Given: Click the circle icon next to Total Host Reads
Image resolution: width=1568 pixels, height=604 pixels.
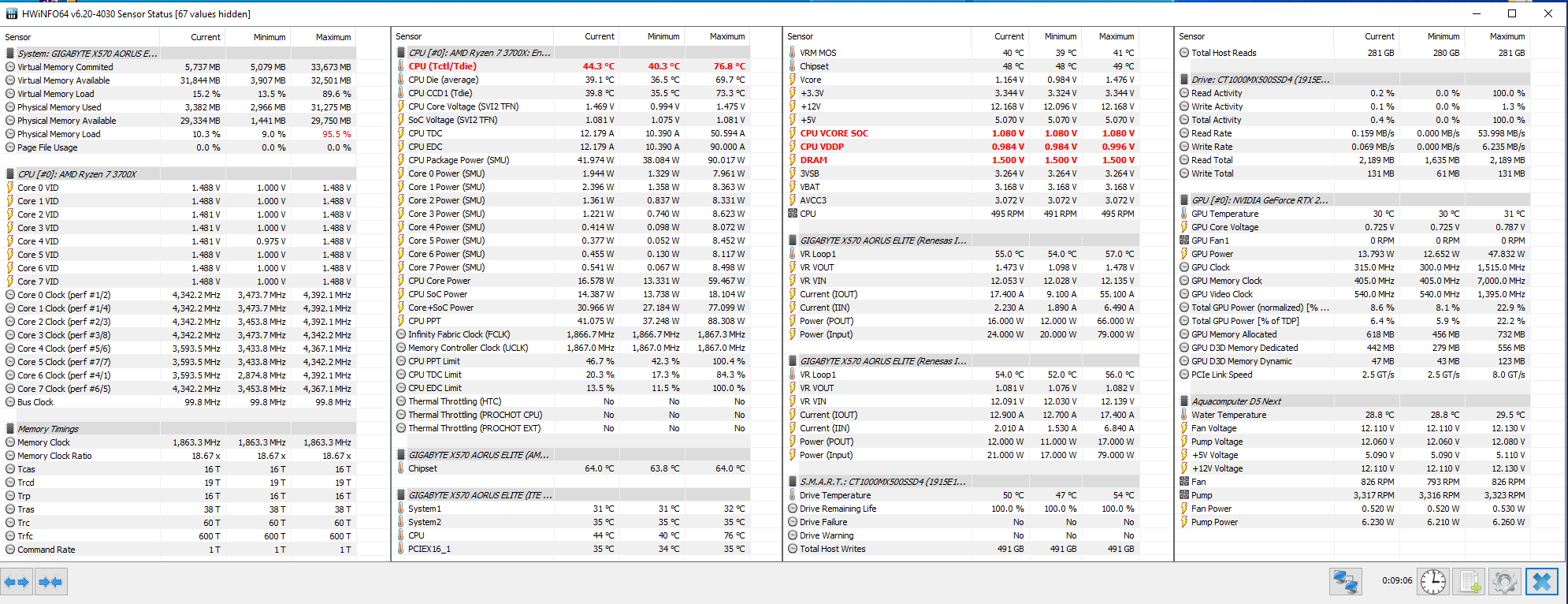Looking at the screenshot, I should (x=1184, y=53).
